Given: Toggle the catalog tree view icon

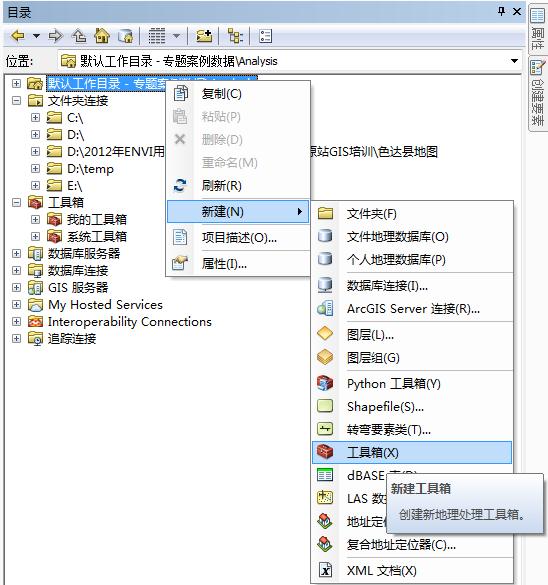Looking at the screenshot, I should point(235,36).
